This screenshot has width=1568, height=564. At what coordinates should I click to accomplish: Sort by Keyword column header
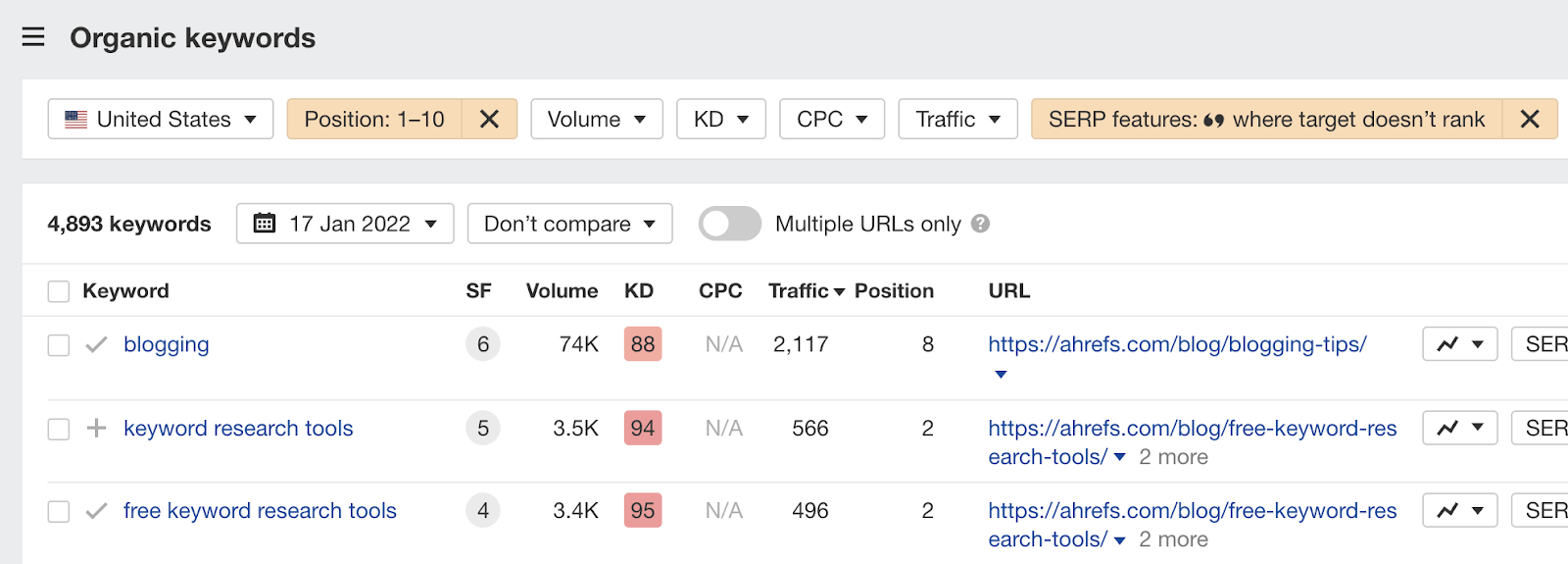(125, 290)
